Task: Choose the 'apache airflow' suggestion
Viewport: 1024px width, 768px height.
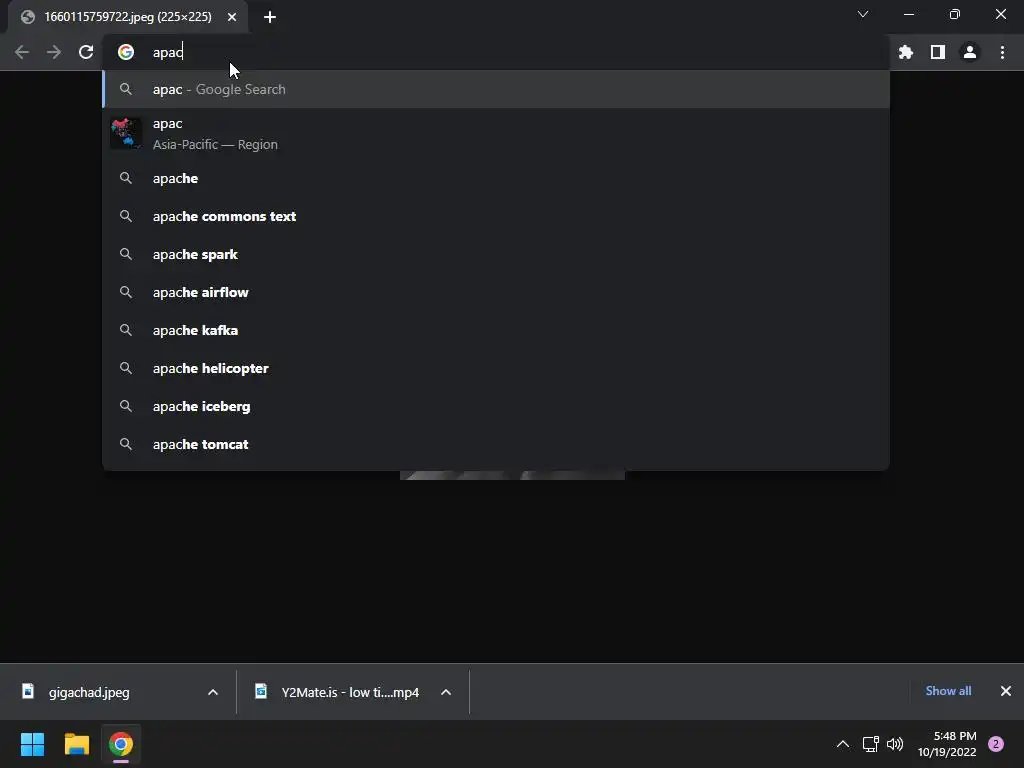Action: [x=496, y=292]
